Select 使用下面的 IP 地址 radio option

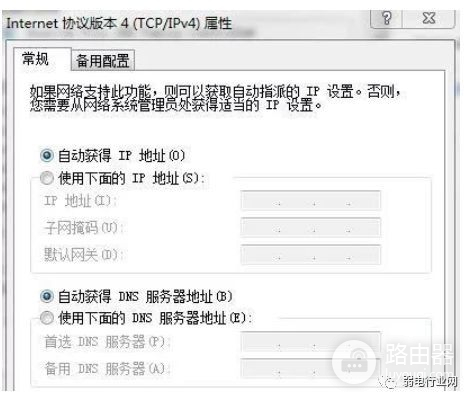47,178
